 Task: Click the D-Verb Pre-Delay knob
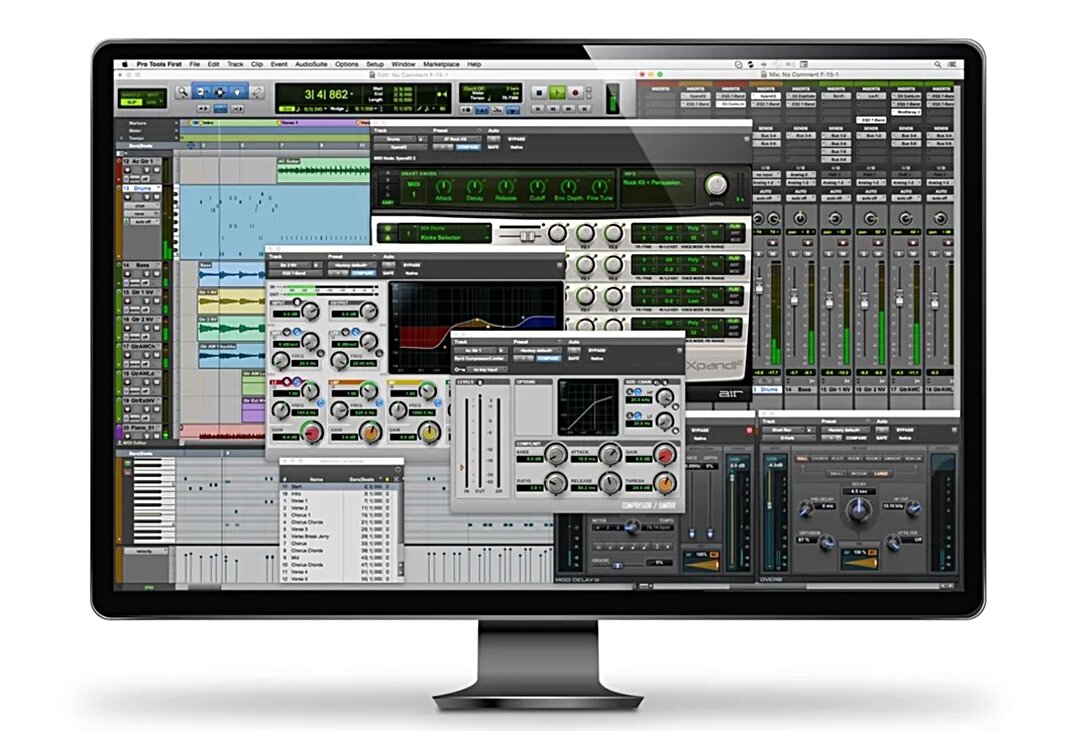coord(807,510)
